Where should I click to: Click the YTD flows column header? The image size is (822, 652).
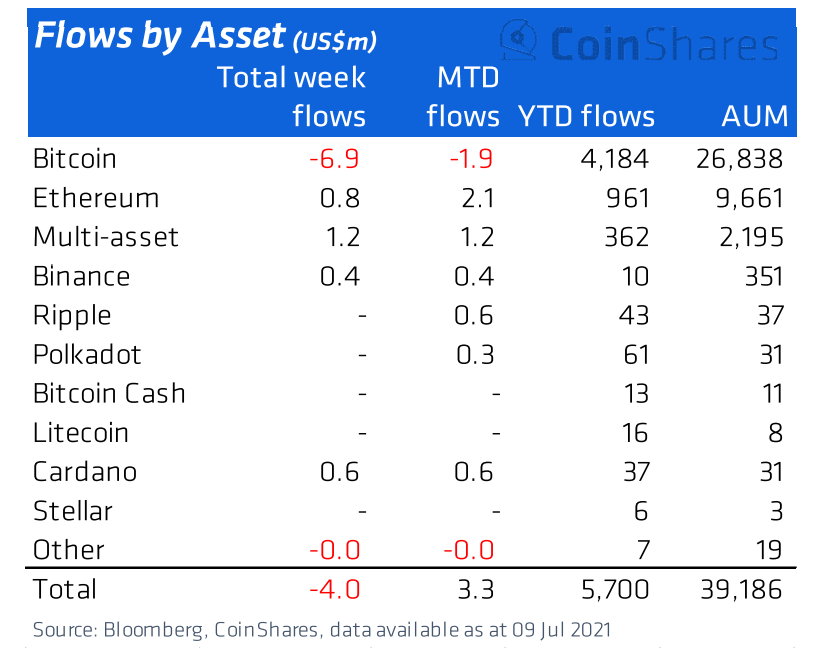586,116
